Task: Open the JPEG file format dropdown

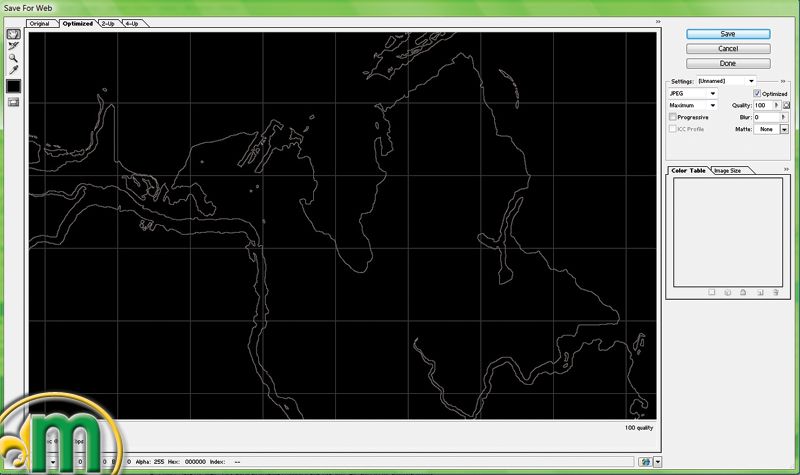Action: (693, 93)
